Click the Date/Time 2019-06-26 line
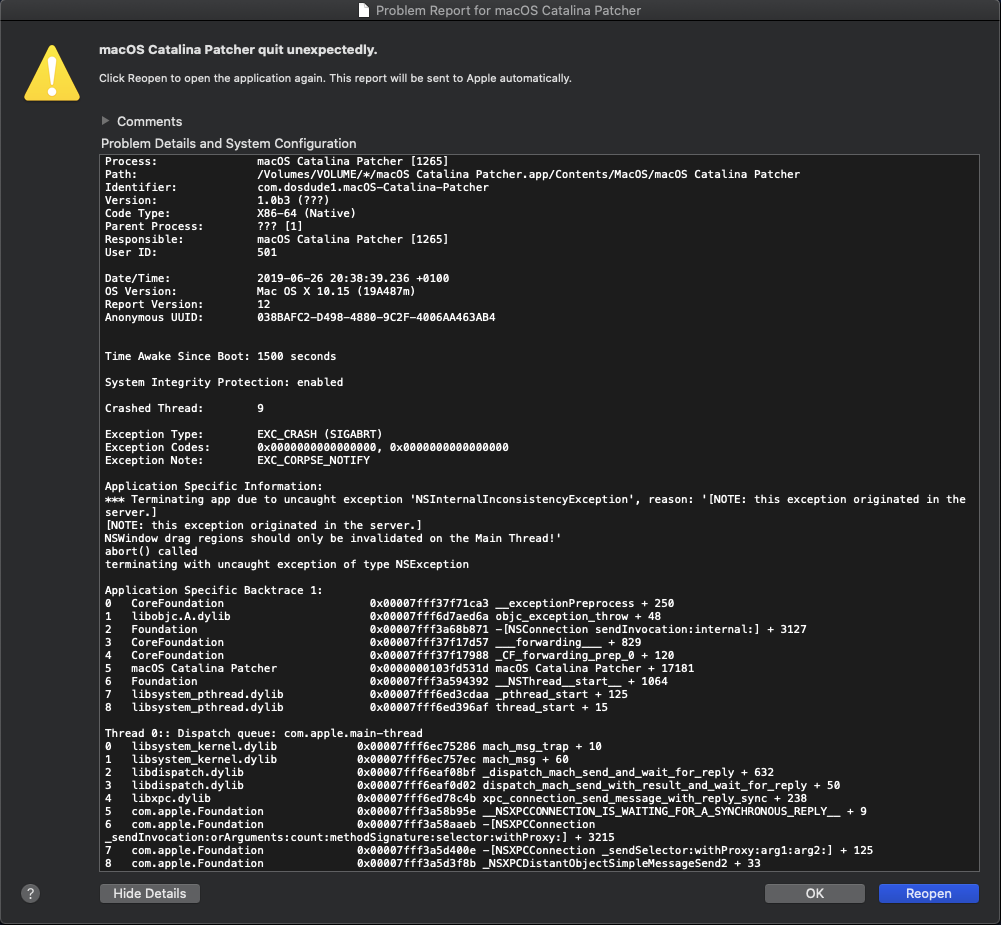Screen dimensions: 1001x925 (x=276, y=278)
